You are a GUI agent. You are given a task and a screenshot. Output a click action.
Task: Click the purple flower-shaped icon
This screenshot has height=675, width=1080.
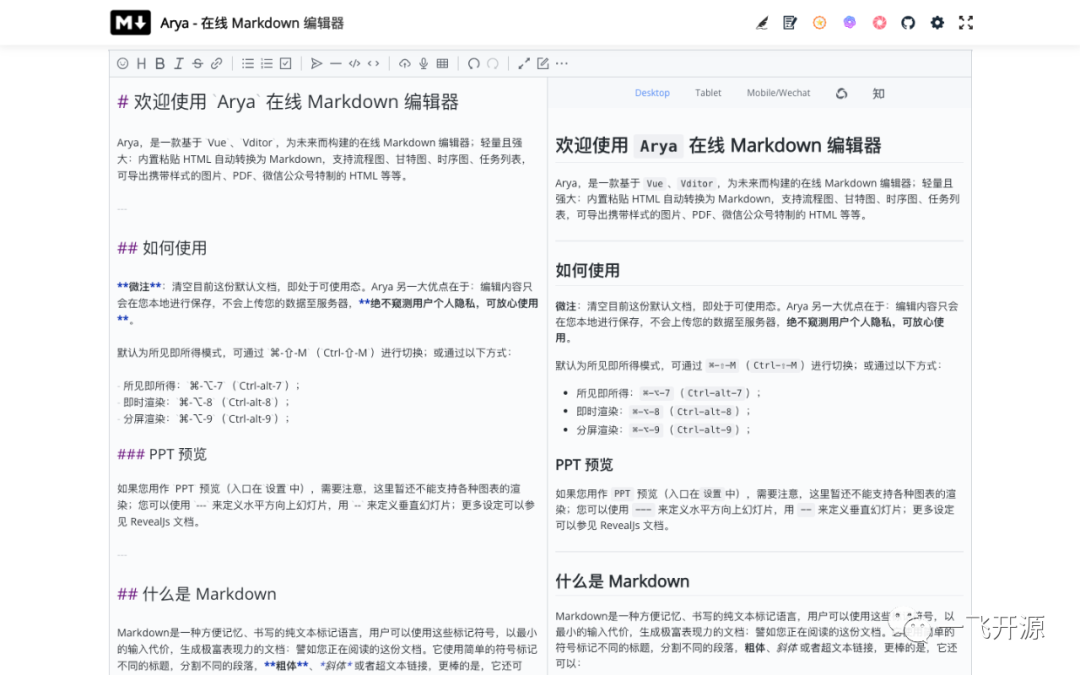[850, 23]
